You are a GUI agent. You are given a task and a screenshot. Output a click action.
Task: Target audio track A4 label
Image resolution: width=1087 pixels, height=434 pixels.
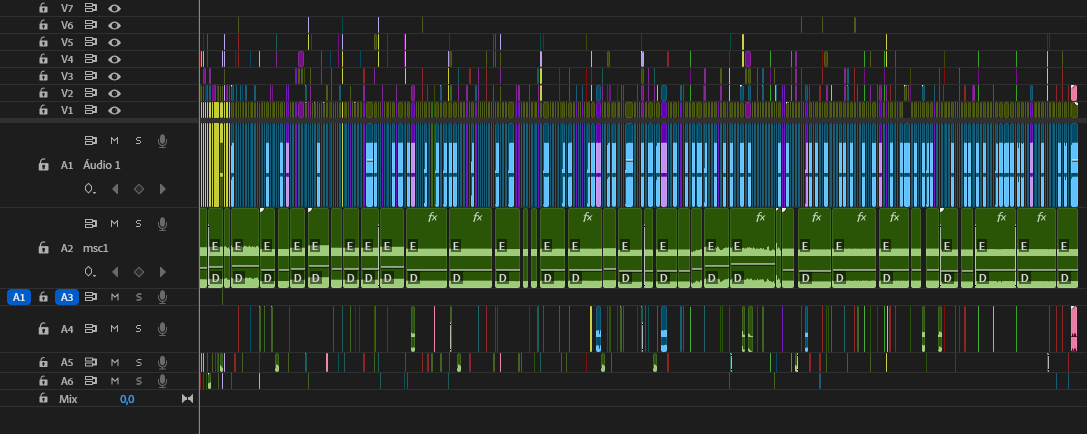coord(67,329)
